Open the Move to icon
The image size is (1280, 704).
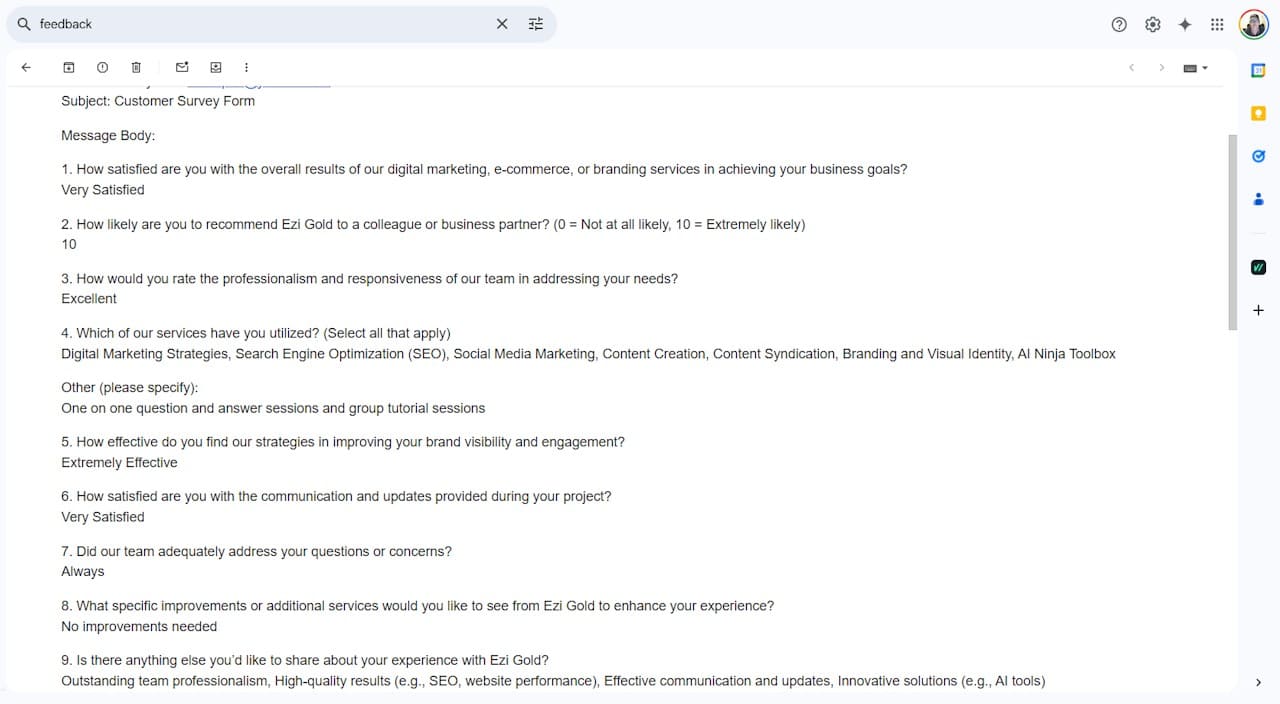click(x=216, y=67)
